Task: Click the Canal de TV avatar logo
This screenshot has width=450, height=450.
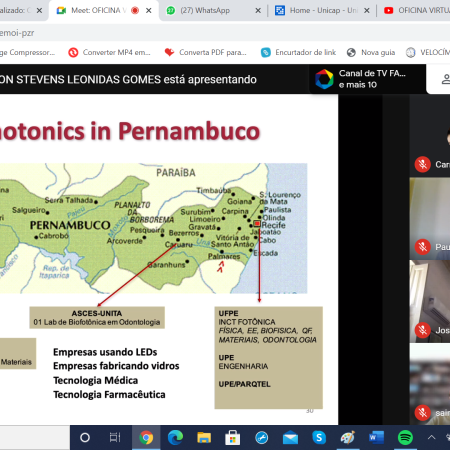Action: [x=324, y=79]
